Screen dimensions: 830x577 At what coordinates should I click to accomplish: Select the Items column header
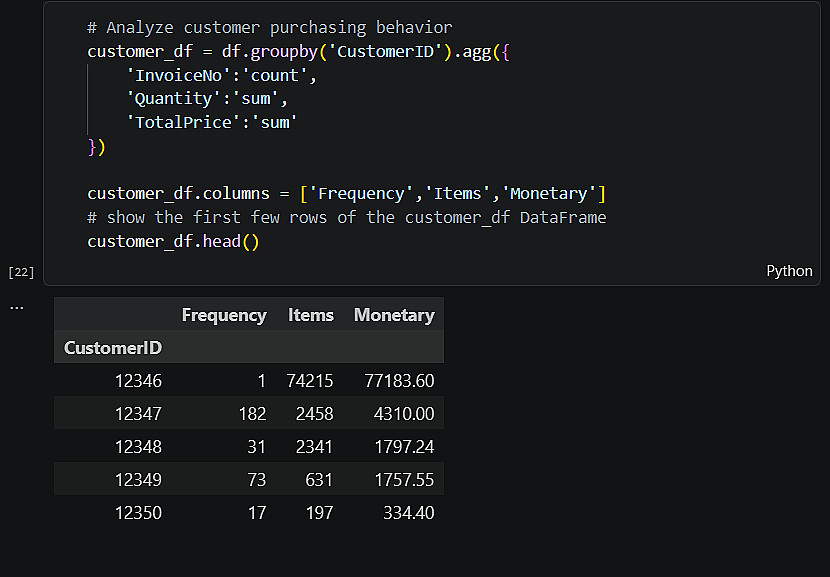tap(311, 315)
